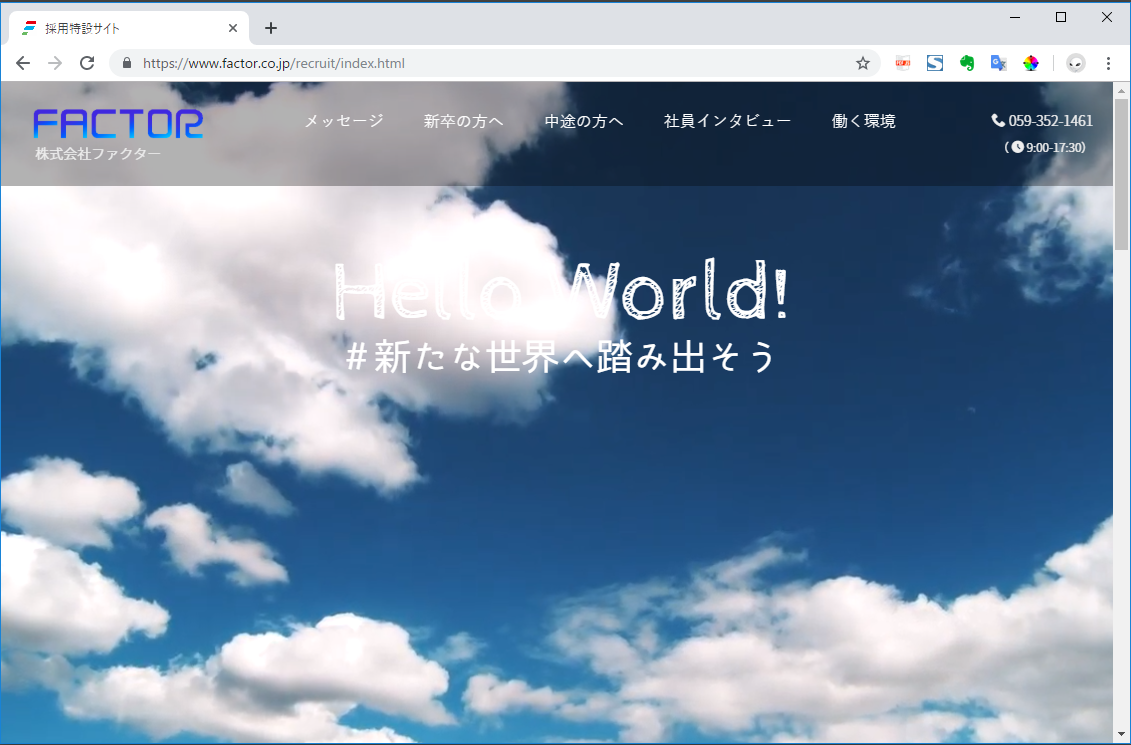Go to the 新卒の方へ page
The image size is (1131, 745).
point(463,121)
